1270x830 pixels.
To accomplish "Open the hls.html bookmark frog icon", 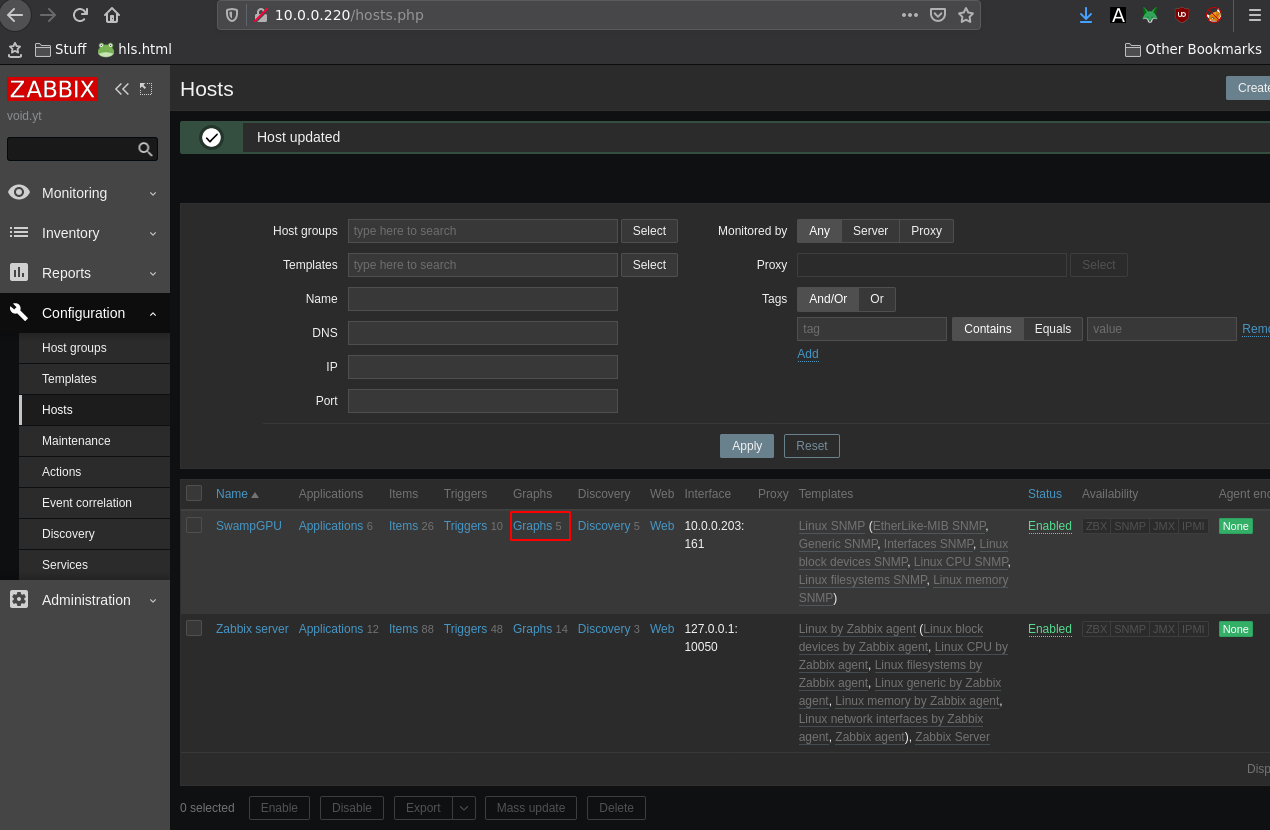I will click(106, 49).
